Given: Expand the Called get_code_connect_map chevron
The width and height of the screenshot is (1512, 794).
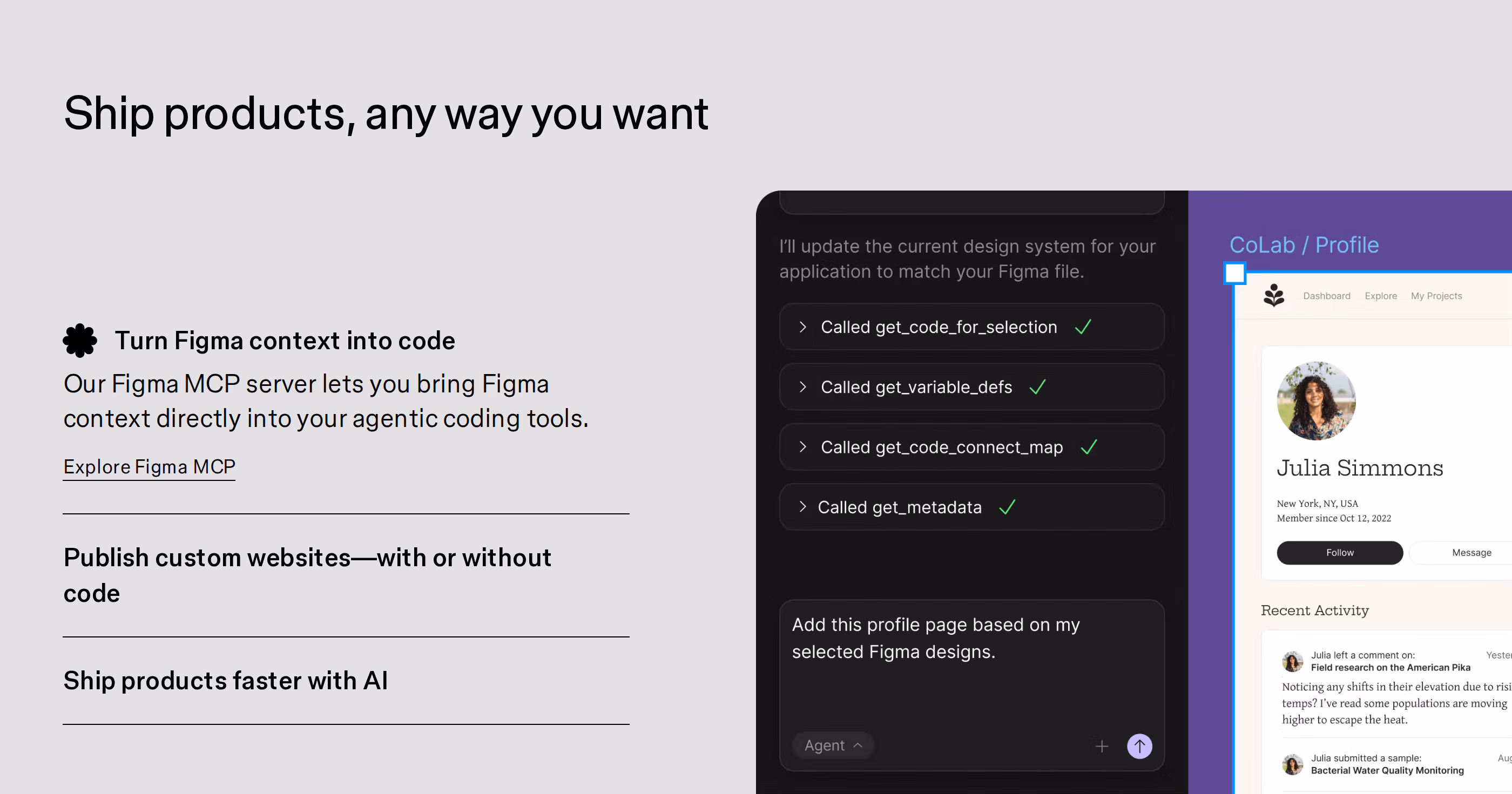Looking at the screenshot, I should (802, 447).
